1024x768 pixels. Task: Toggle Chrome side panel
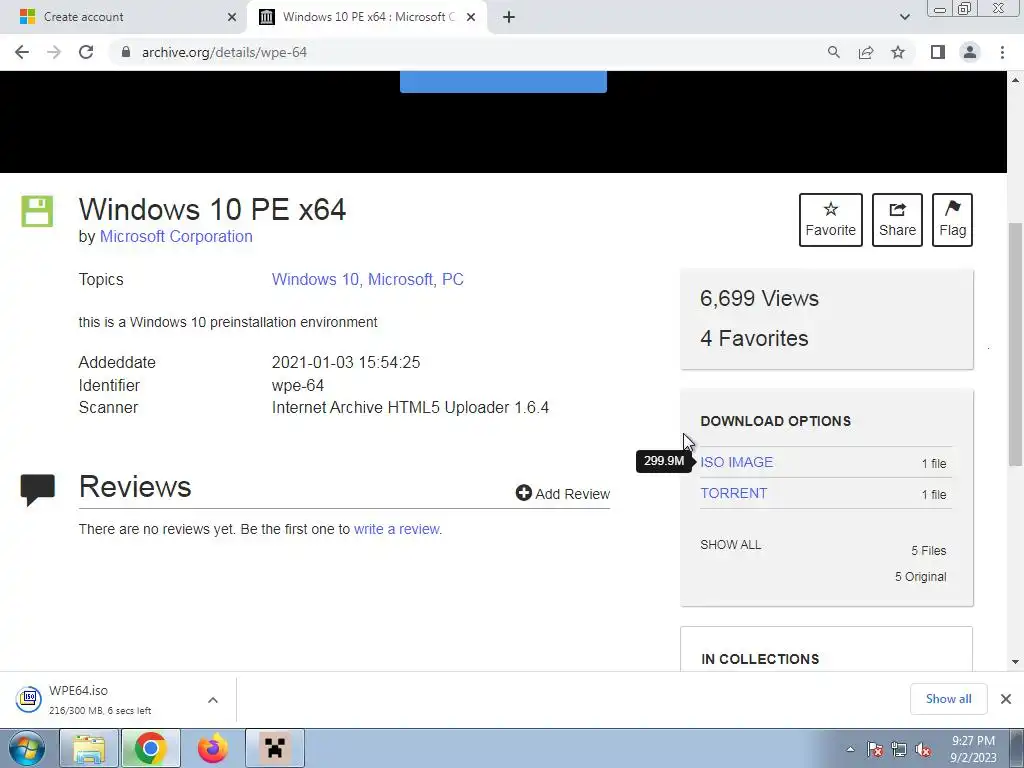click(x=938, y=52)
